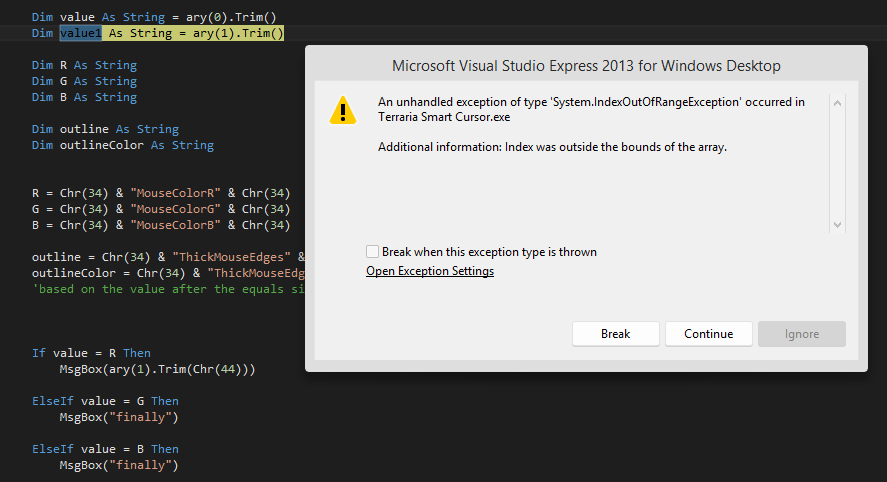887x482 pixels.
Task: Click ElseIf value = B Then line
Action: (x=105, y=449)
